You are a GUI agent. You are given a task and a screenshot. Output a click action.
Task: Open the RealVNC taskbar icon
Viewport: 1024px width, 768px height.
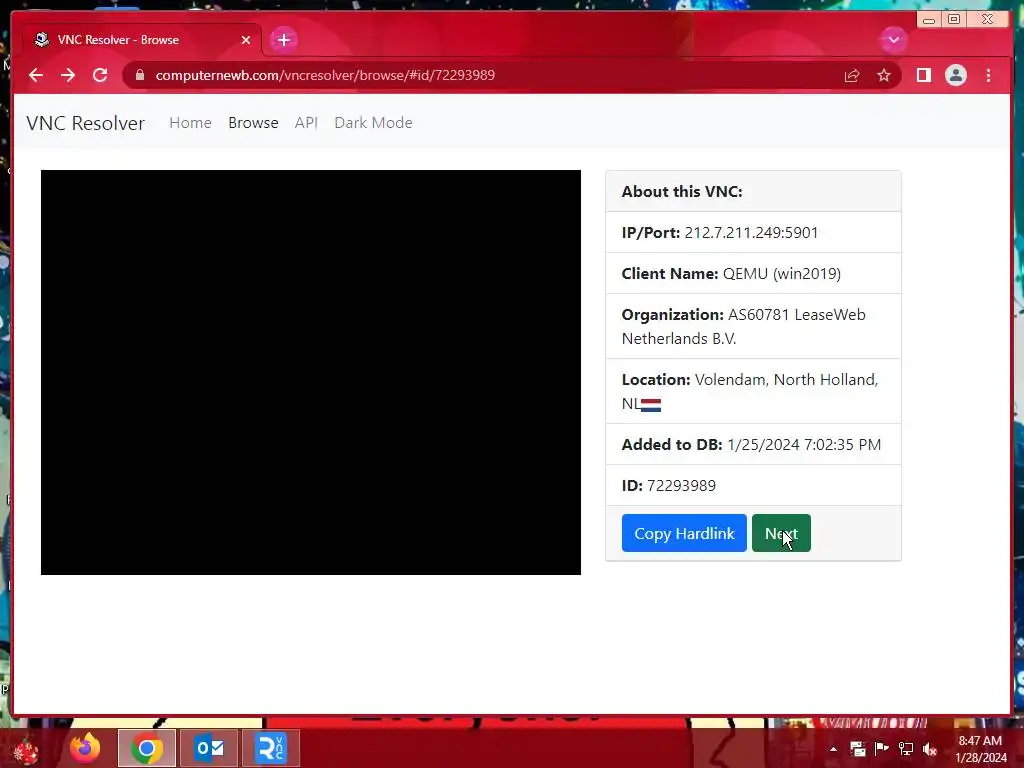[x=271, y=748]
